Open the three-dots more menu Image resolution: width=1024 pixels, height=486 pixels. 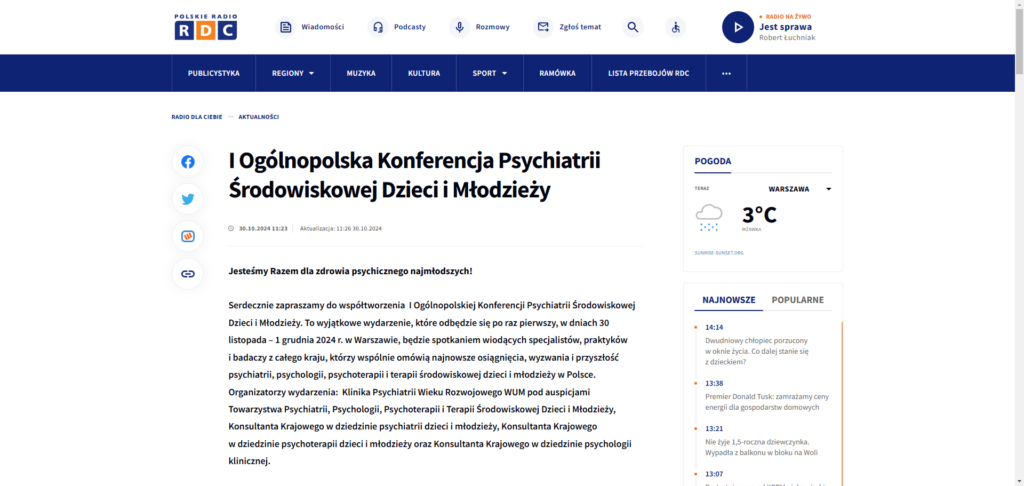click(x=726, y=73)
